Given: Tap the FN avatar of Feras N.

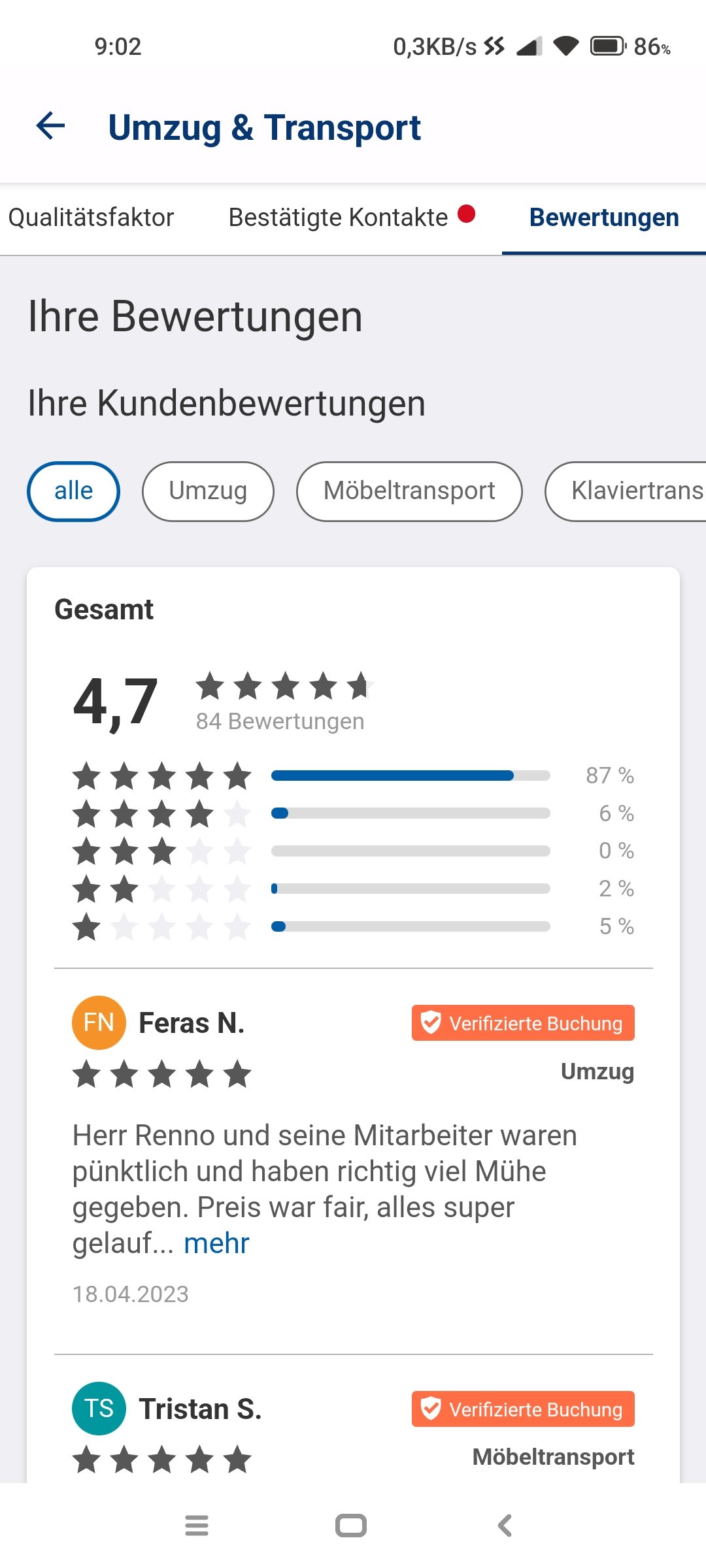Looking at the screenshot, I should [99, 1022].
